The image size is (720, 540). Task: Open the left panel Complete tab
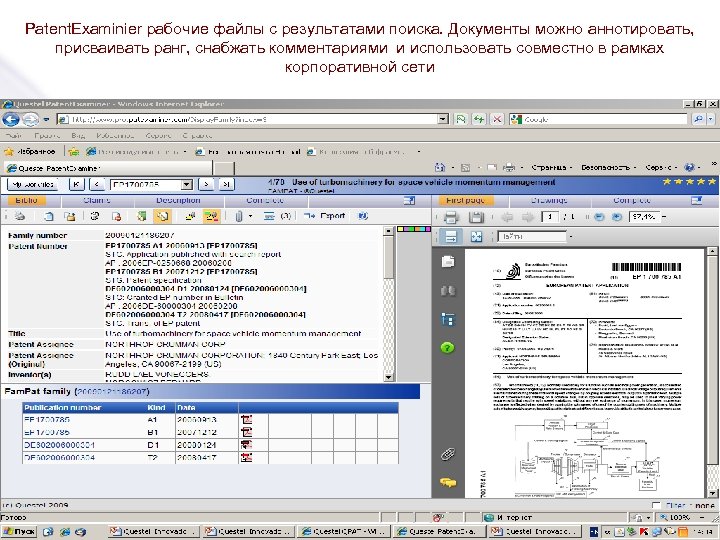click(x=265, y=201)
